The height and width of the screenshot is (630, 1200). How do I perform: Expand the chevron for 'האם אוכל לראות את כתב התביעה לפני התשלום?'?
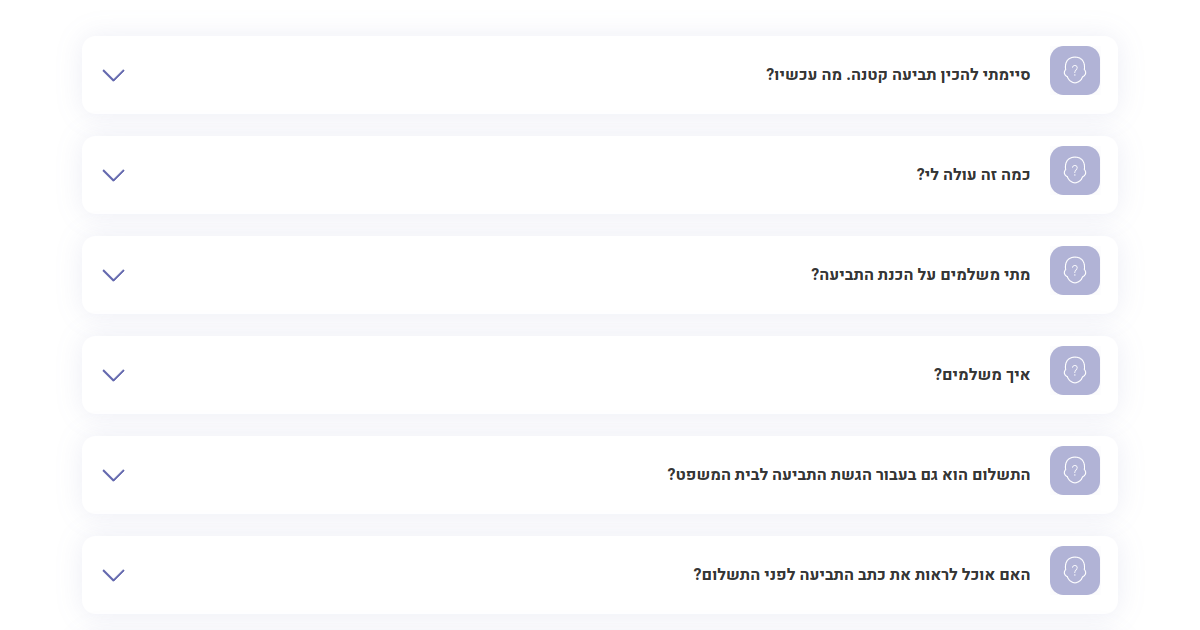(x=114, y=575)
